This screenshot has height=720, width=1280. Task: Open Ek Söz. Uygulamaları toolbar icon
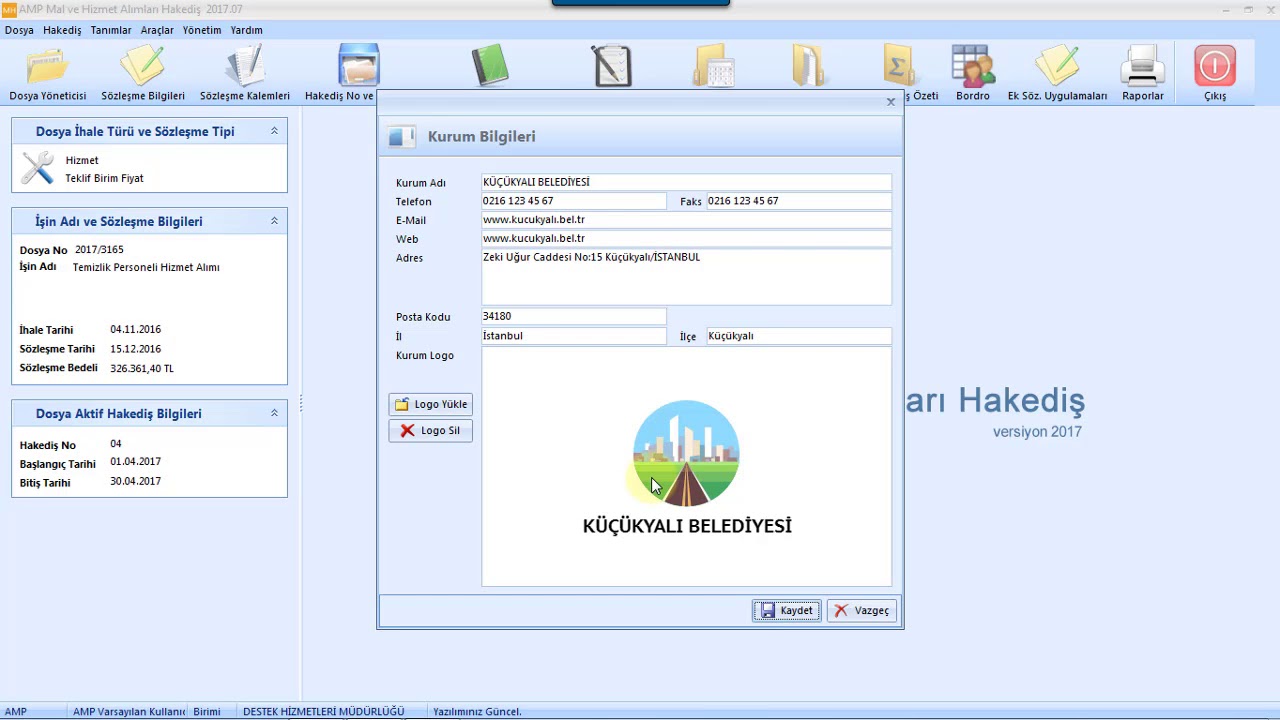pyautogui.click(x=1057, y=74)
